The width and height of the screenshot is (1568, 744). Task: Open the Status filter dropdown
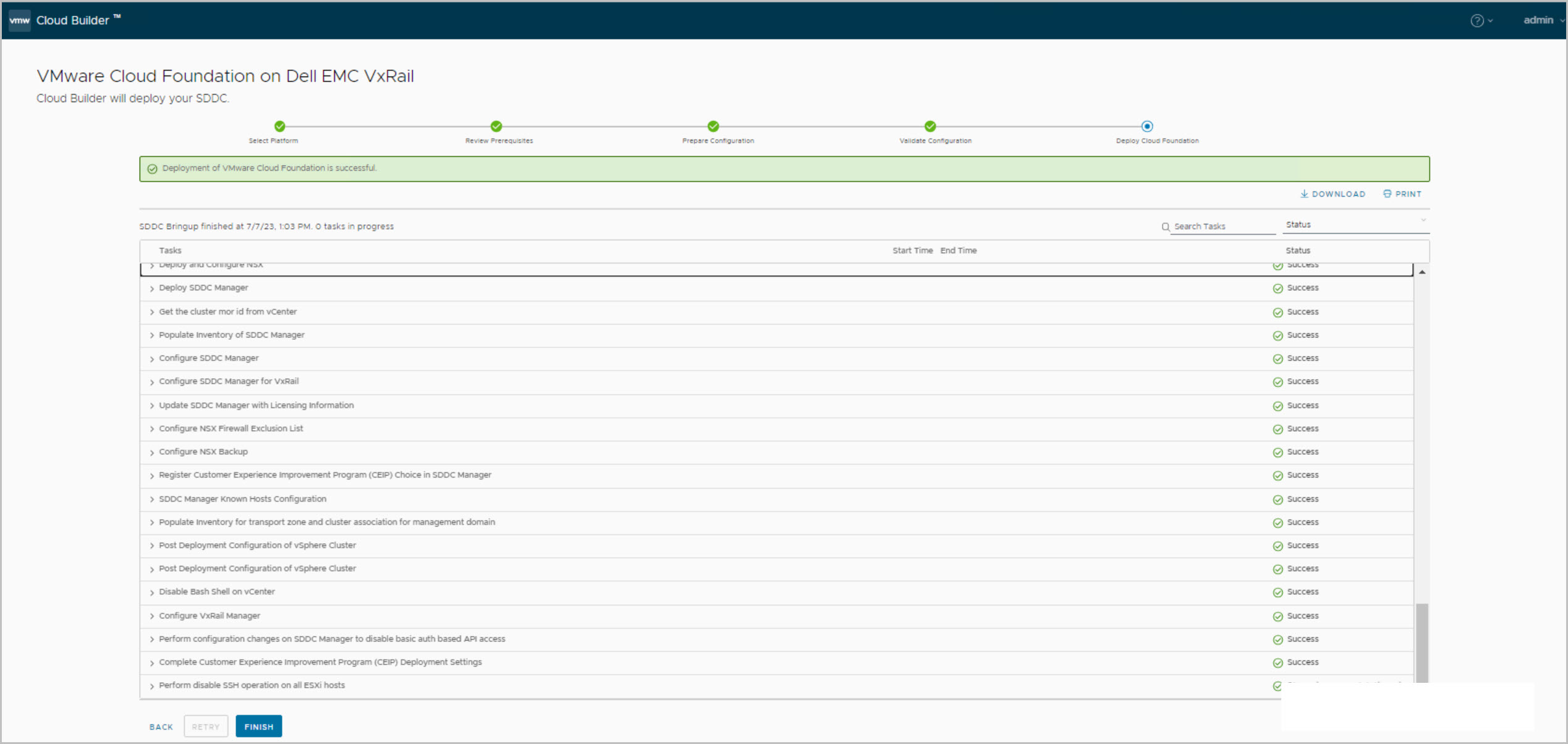[x=1355, y=225]
